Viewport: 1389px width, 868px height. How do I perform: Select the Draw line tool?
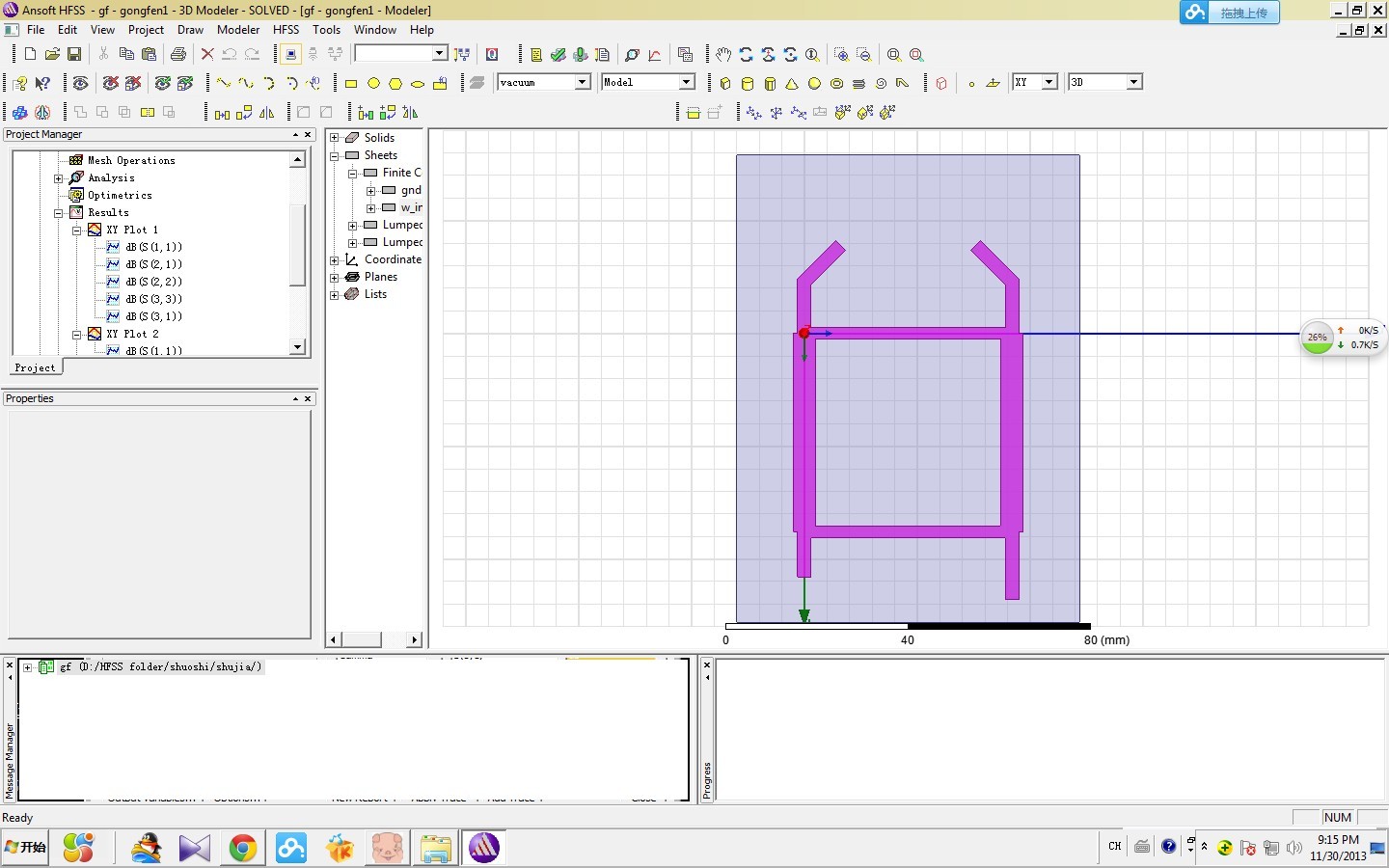point(223,84)
